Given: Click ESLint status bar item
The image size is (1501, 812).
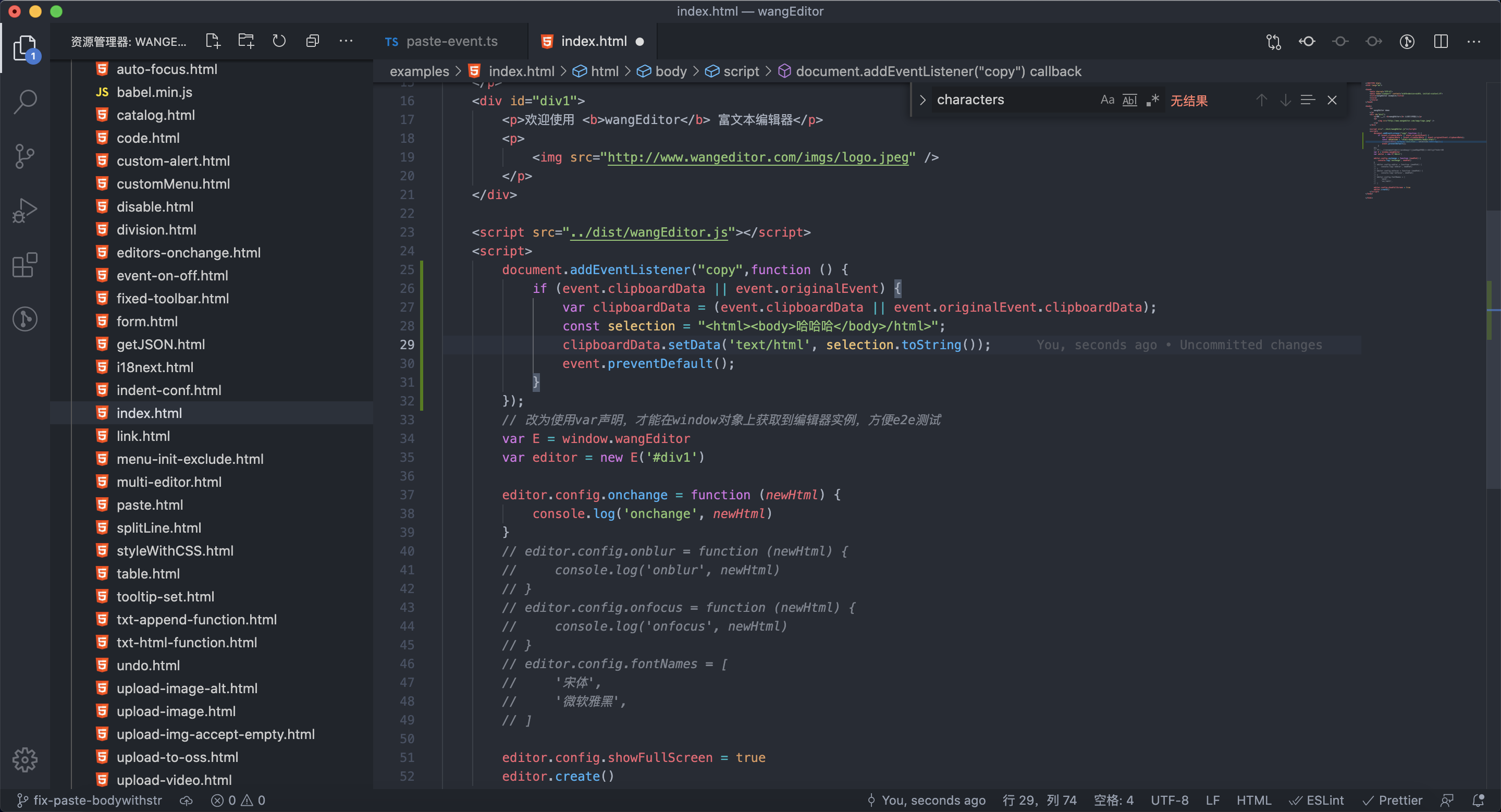Looking at the screenshot, I should pyautogui.click(x=1317, y=801).
